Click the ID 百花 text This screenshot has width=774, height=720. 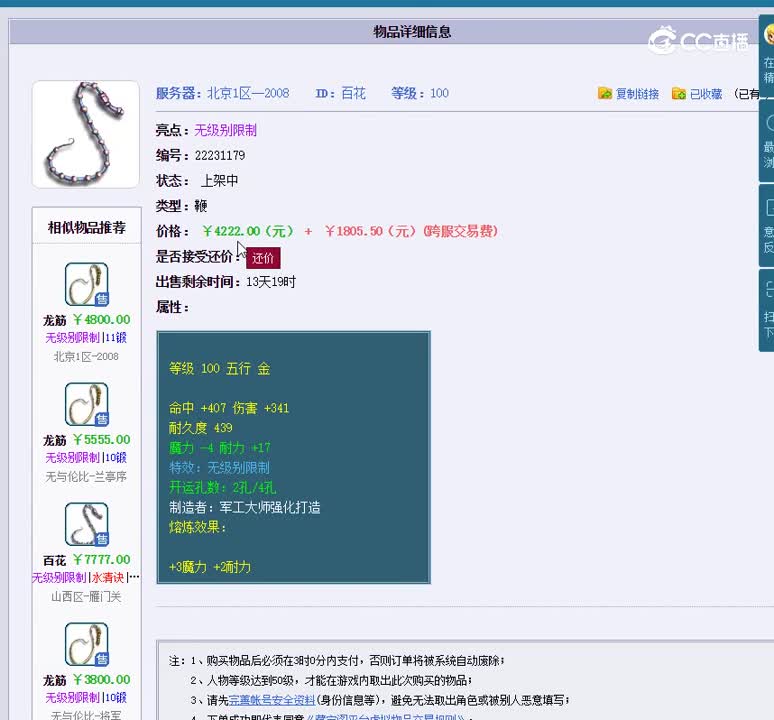pos(341,93)
